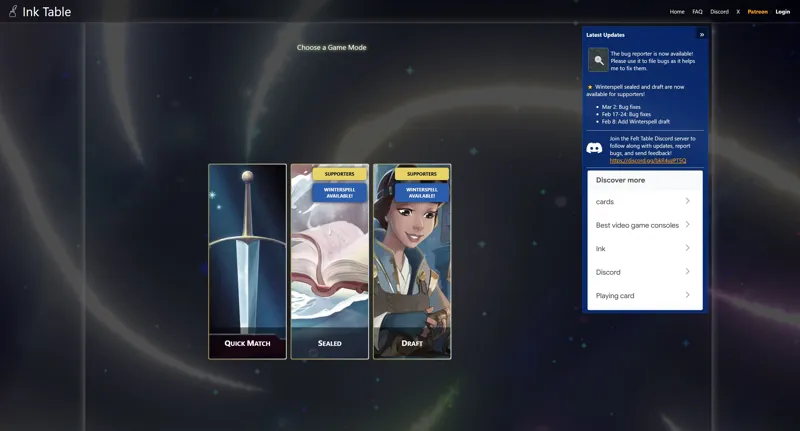Click the Ink Table logo icon
The width and height of the screenshot is (800, 431).
tap(13, 12)
